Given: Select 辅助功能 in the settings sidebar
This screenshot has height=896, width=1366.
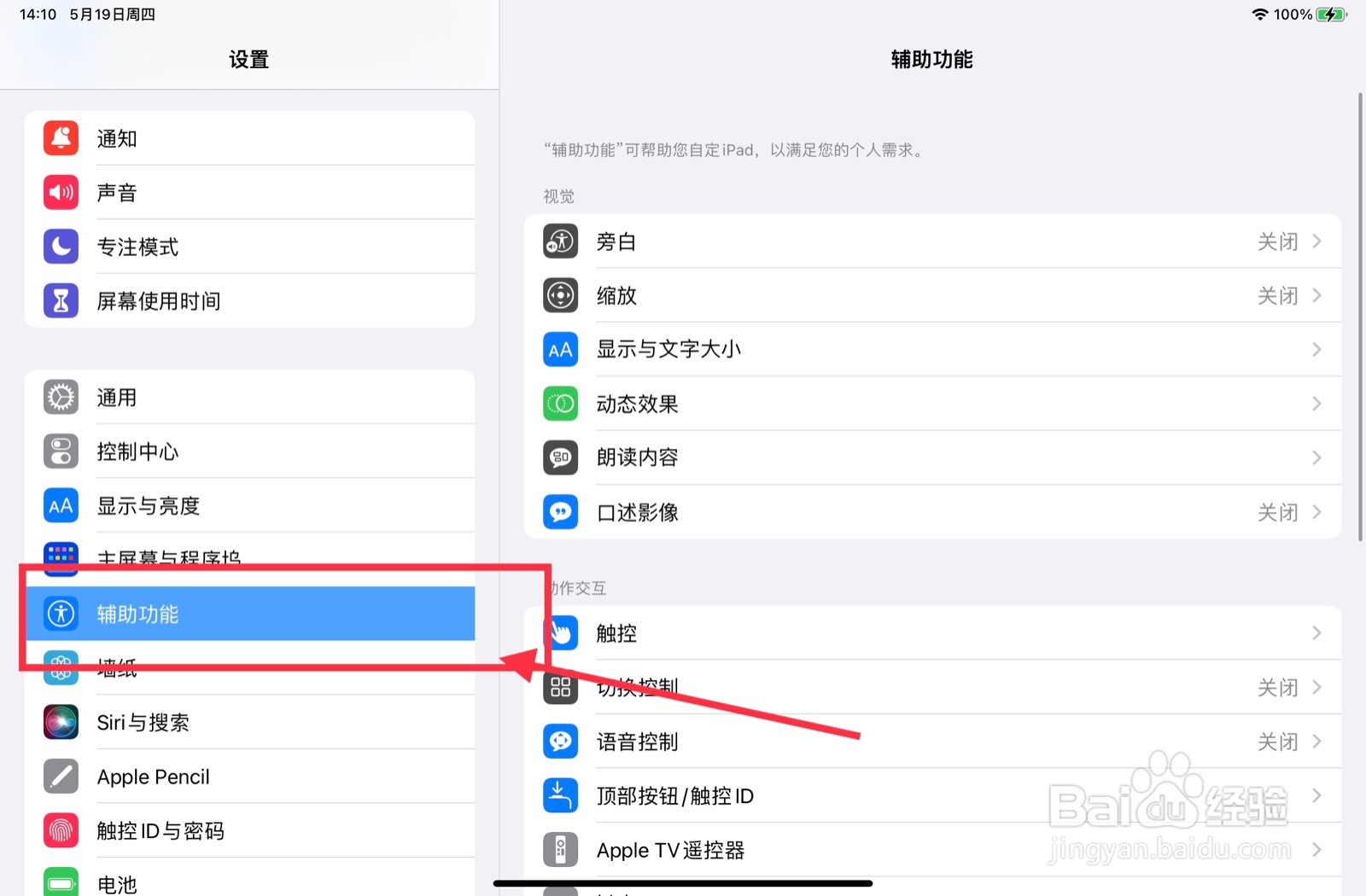Looking at the screenshot, I should pyautogui.click(x=250, y=614).
